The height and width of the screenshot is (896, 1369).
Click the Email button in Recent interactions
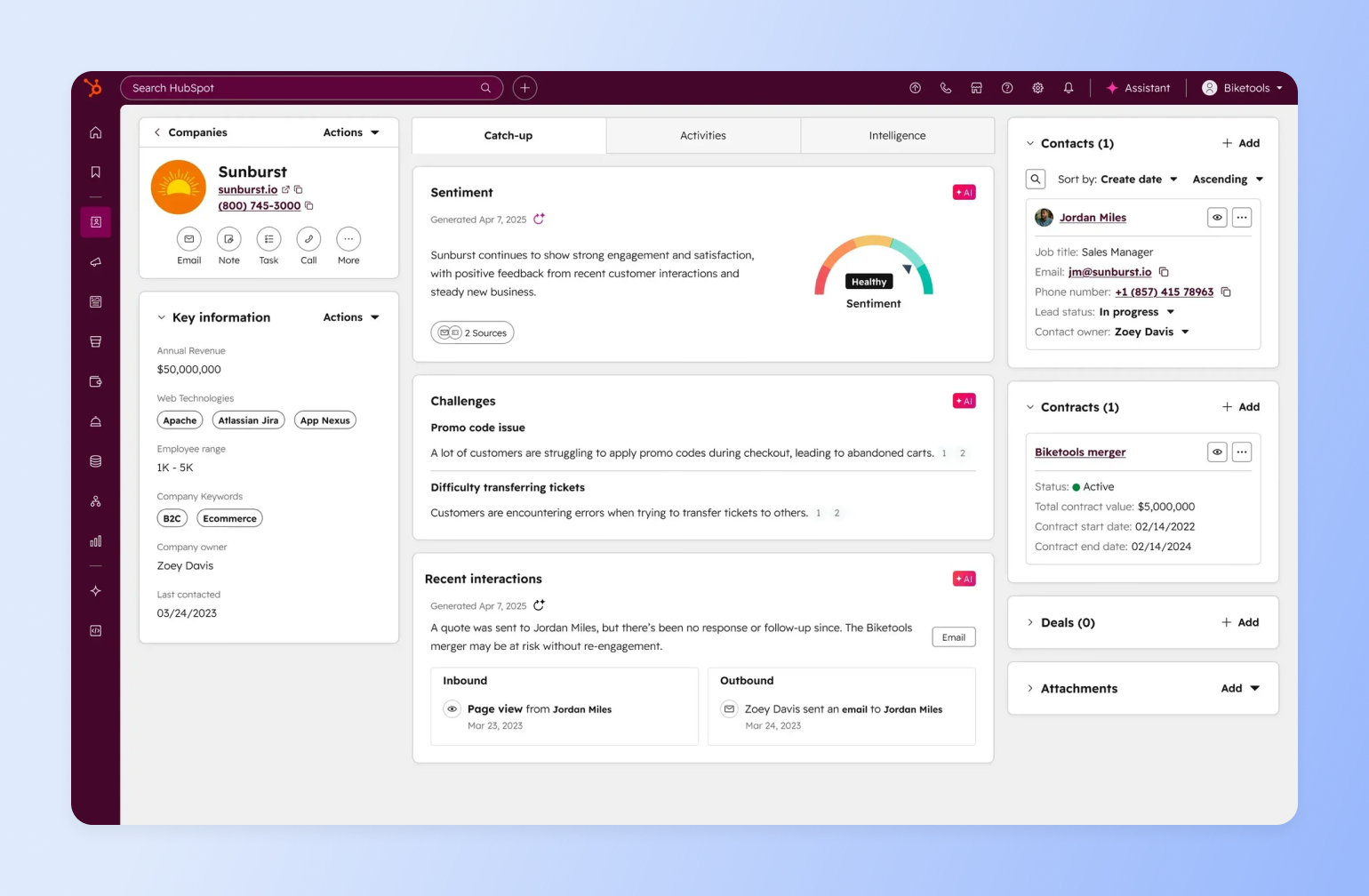[954, 637]
